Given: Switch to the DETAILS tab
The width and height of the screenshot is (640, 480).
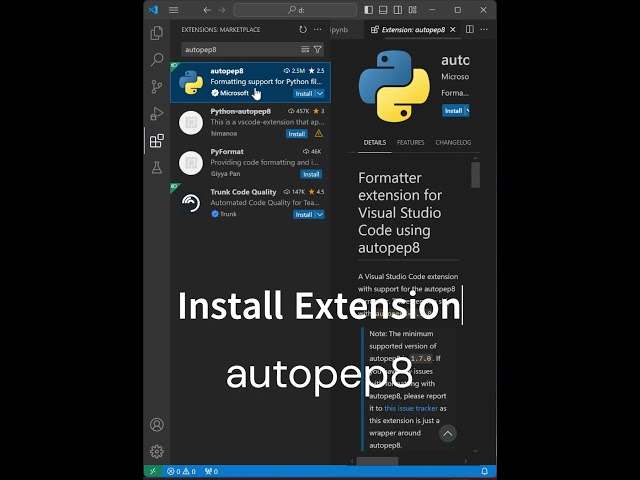Looking at the screenshot, I should [375, 142].
